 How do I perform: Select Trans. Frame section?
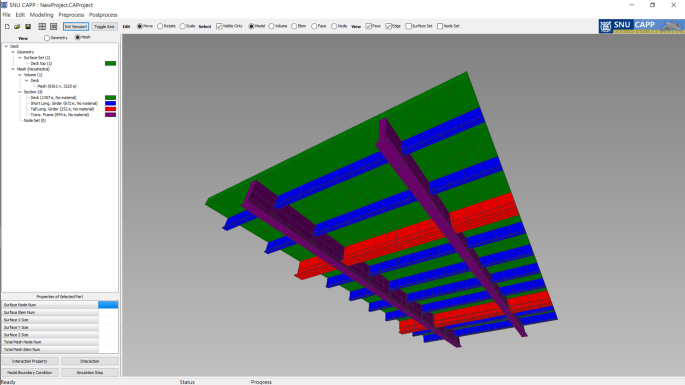coord(59,115)
